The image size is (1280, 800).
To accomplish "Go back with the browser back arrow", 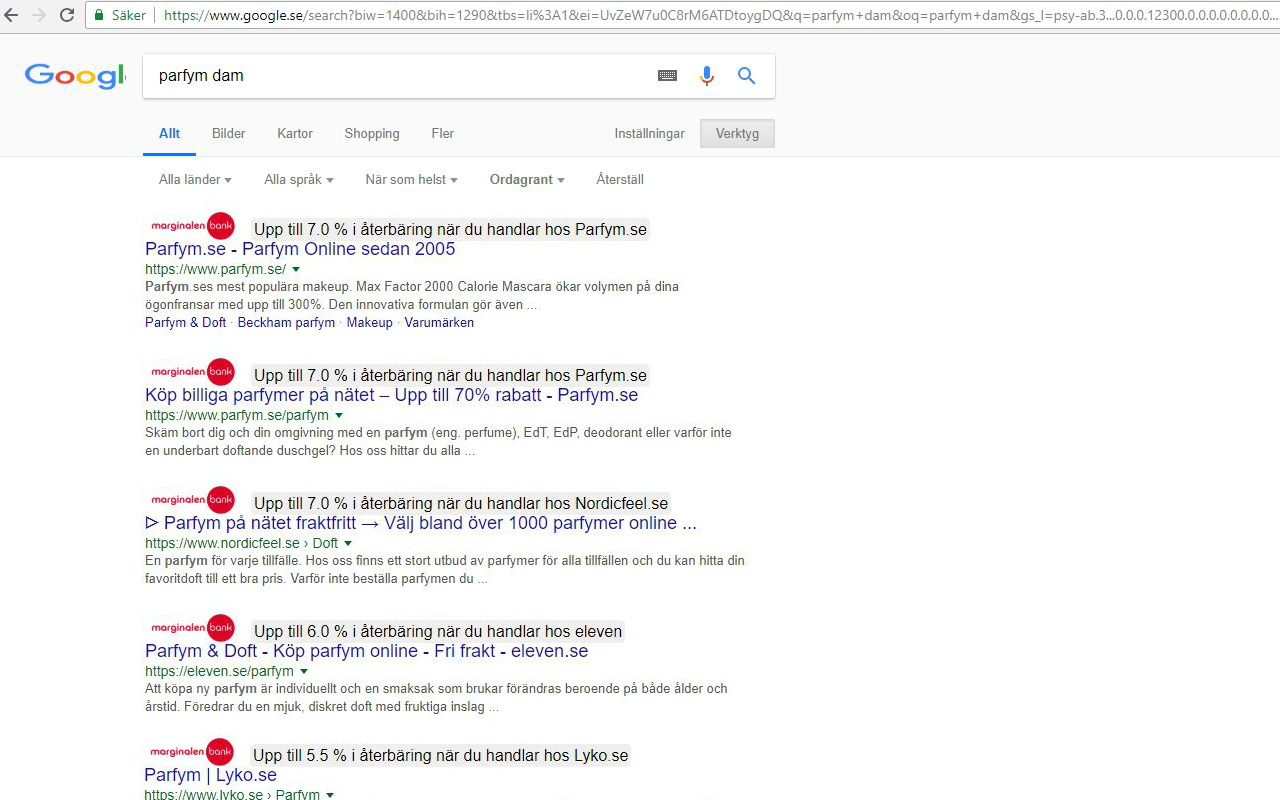I will (12, 15).
